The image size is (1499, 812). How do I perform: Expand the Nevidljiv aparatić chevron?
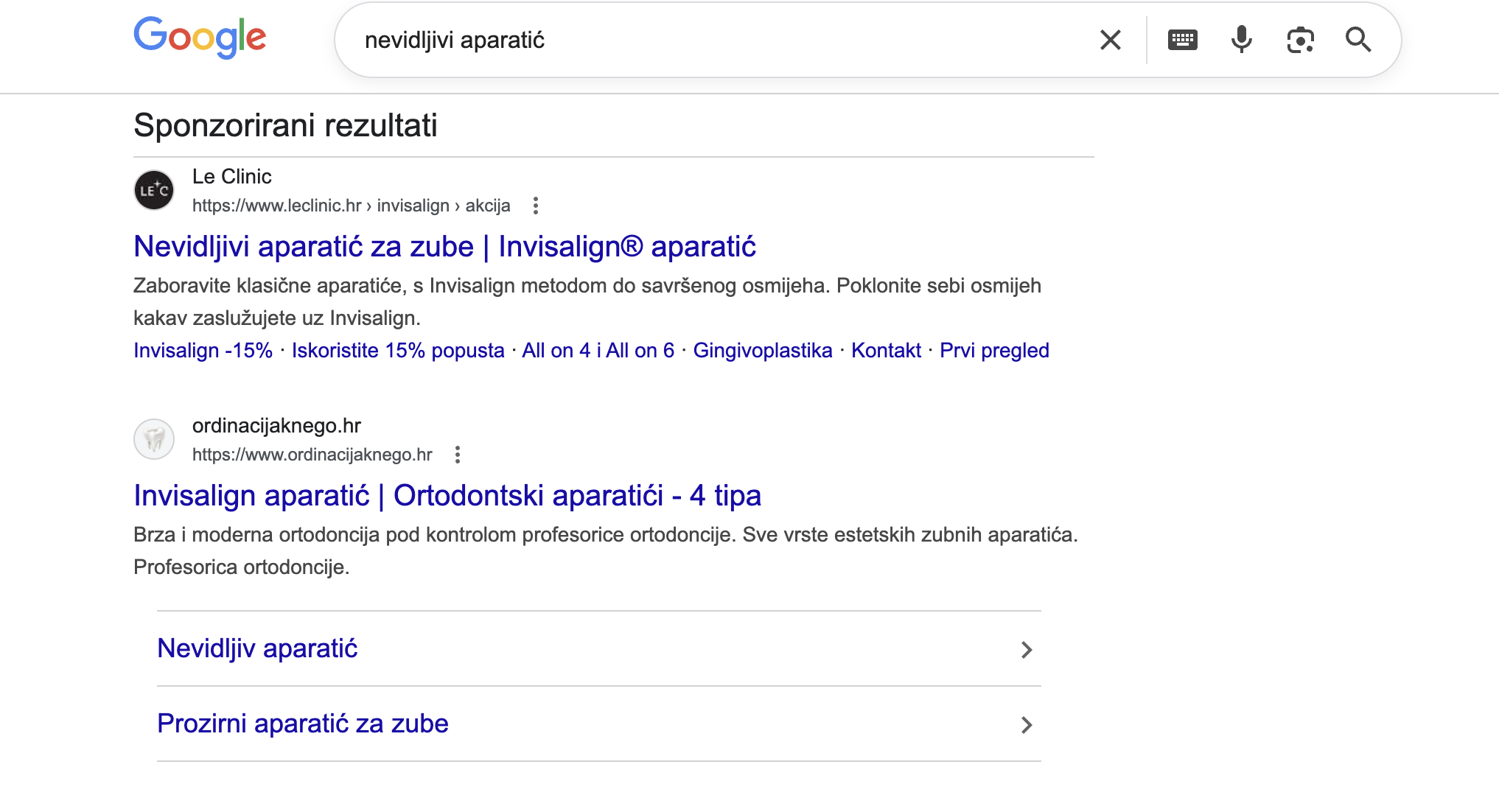pyautogui.click(x=1026, y=649)
